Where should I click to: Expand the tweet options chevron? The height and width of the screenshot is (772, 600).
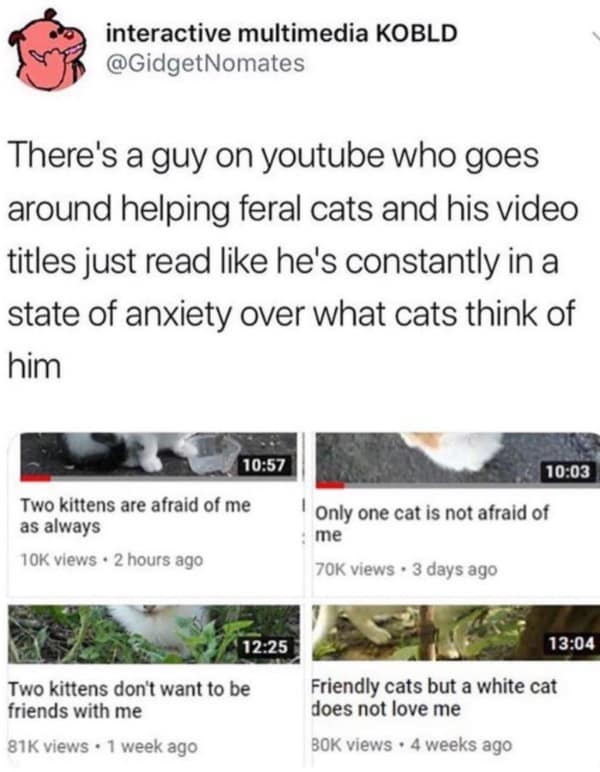594,37
